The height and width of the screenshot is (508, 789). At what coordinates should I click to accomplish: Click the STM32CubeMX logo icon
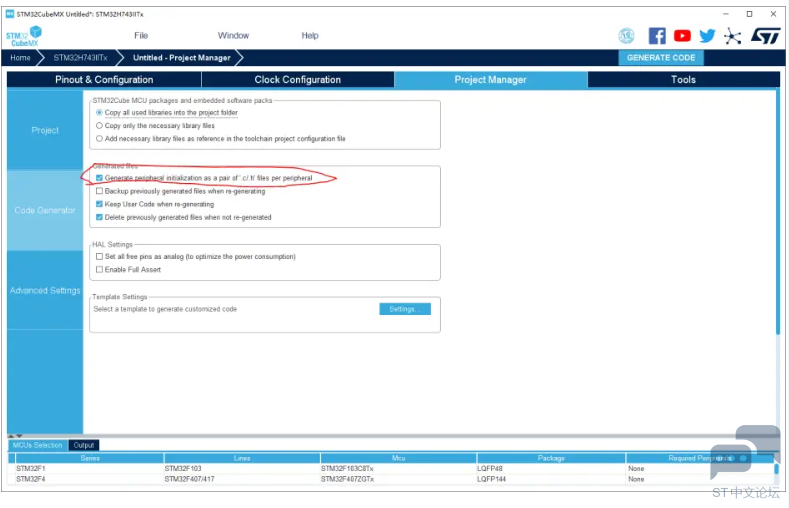click(24, 36)
